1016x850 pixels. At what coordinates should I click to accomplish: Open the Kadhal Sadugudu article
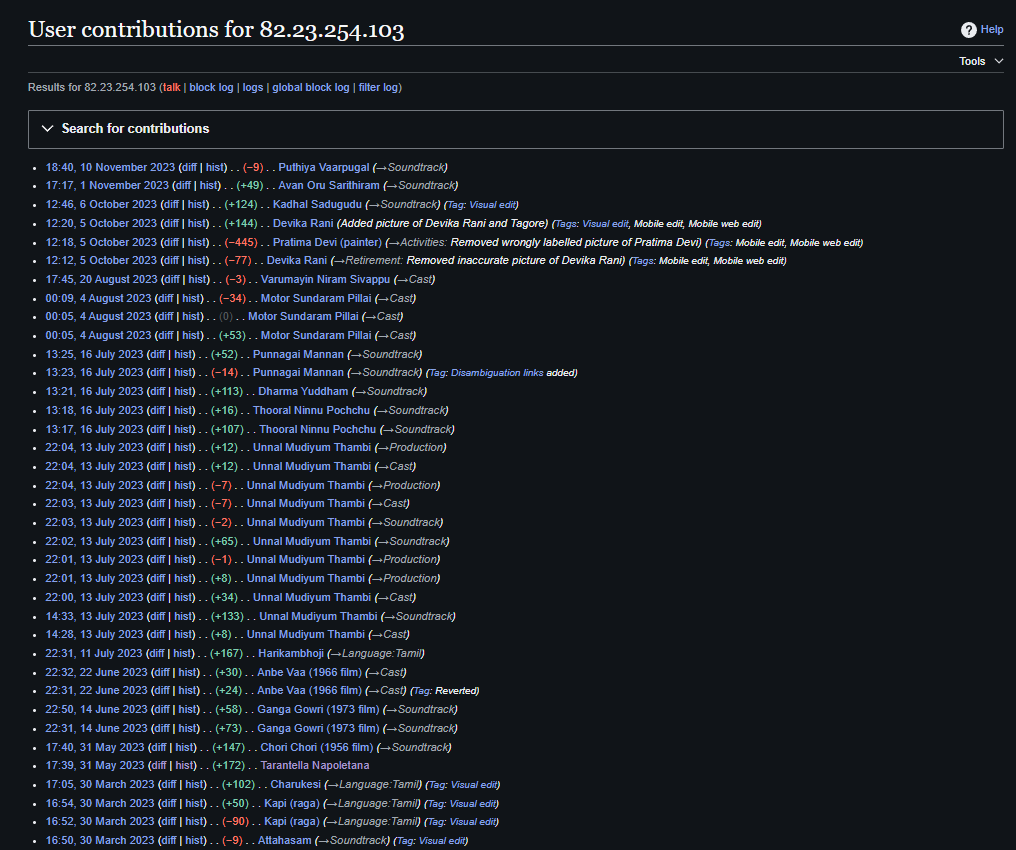pos(317,204)
